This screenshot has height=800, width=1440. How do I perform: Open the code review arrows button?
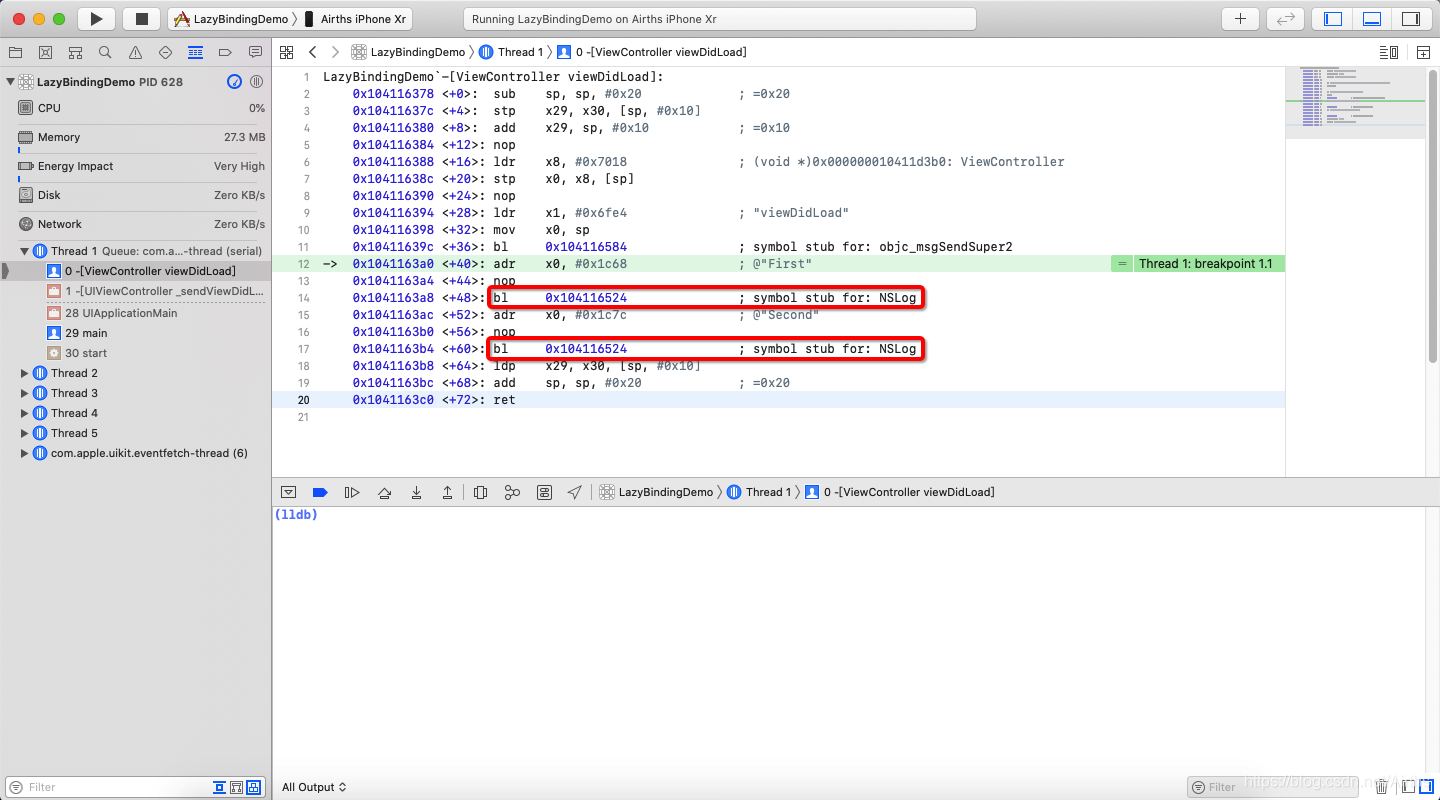pos(1285,18)
